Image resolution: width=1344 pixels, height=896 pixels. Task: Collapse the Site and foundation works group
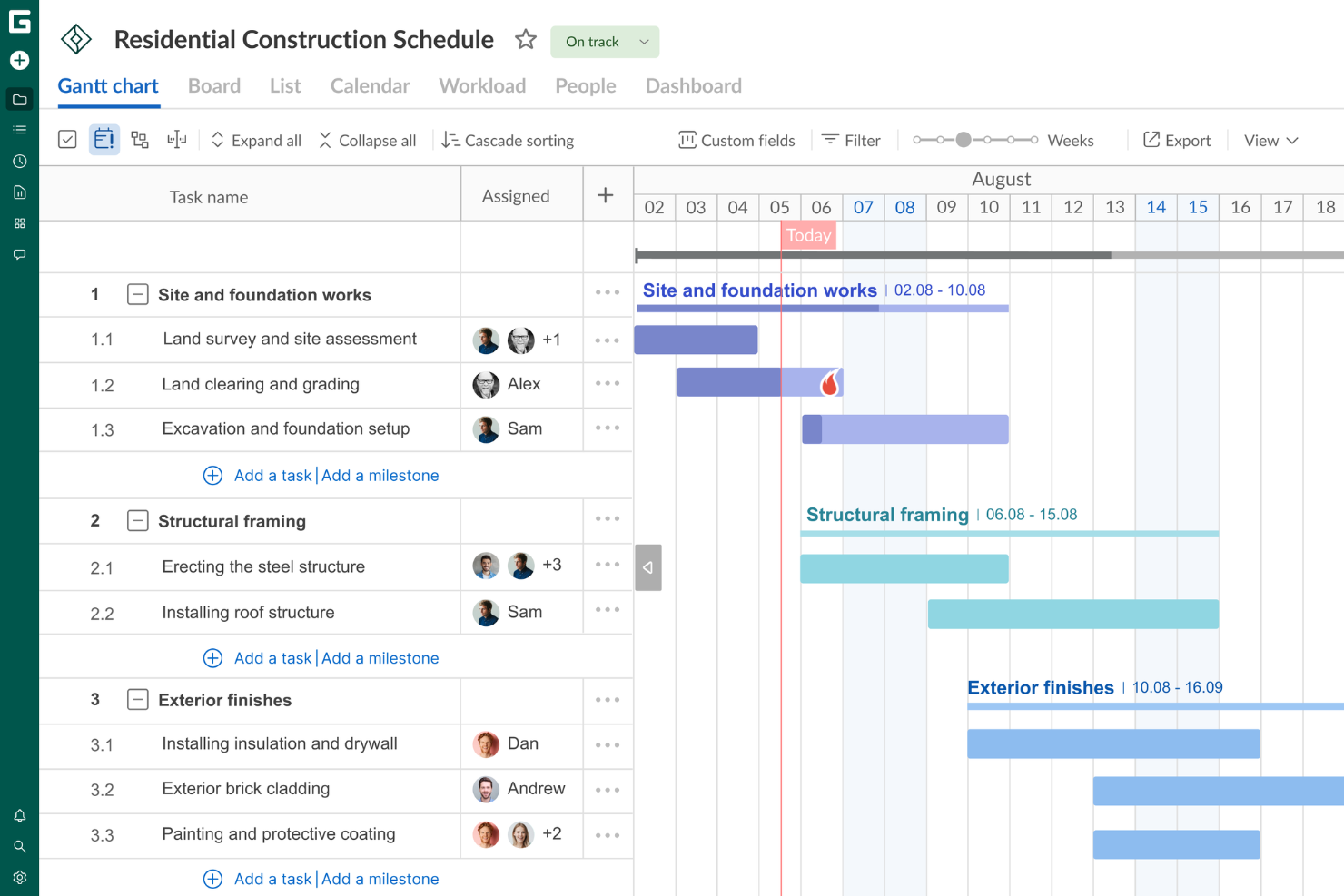[x=137, y=295]
